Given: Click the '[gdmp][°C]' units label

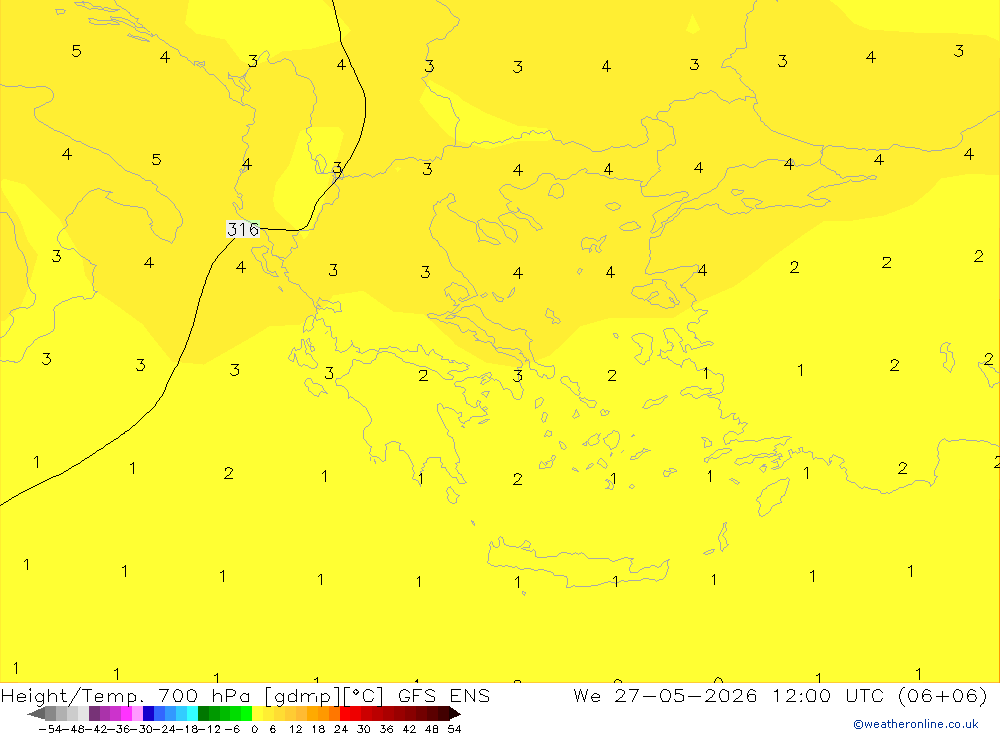Looking at the screenshot, I should tap(323, 695).
